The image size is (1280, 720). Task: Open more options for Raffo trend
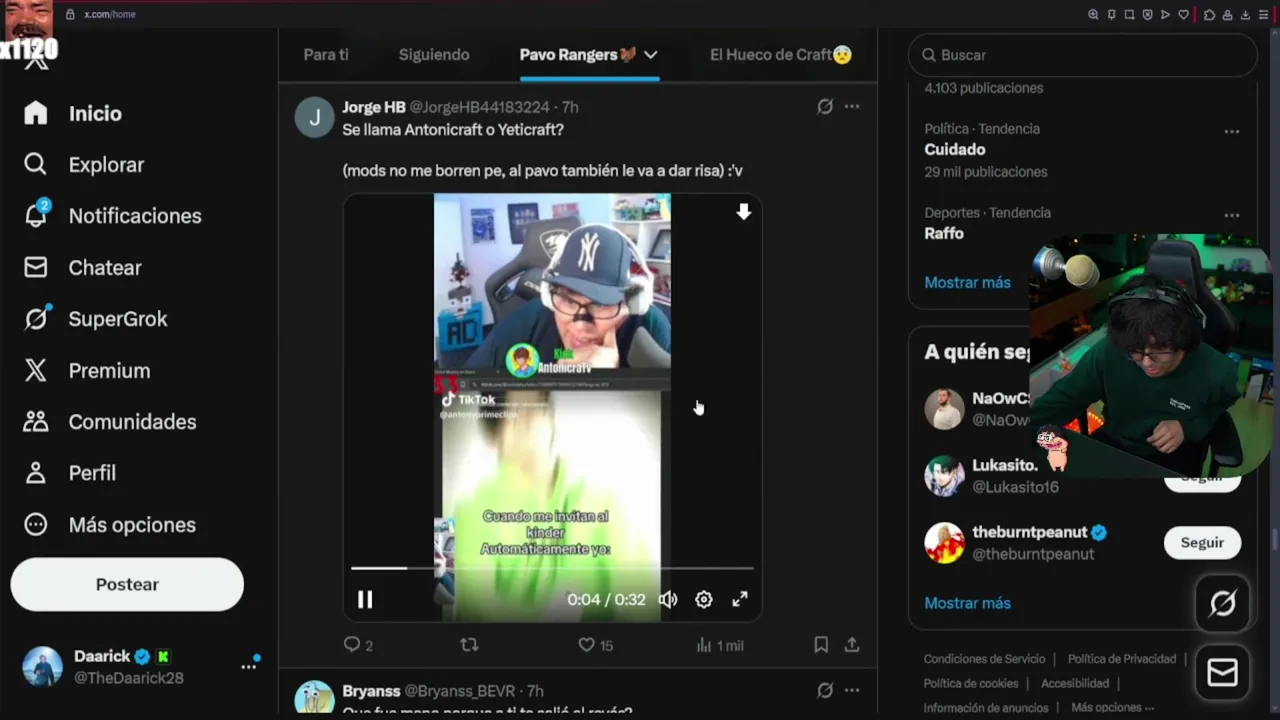click(1232, 215)
